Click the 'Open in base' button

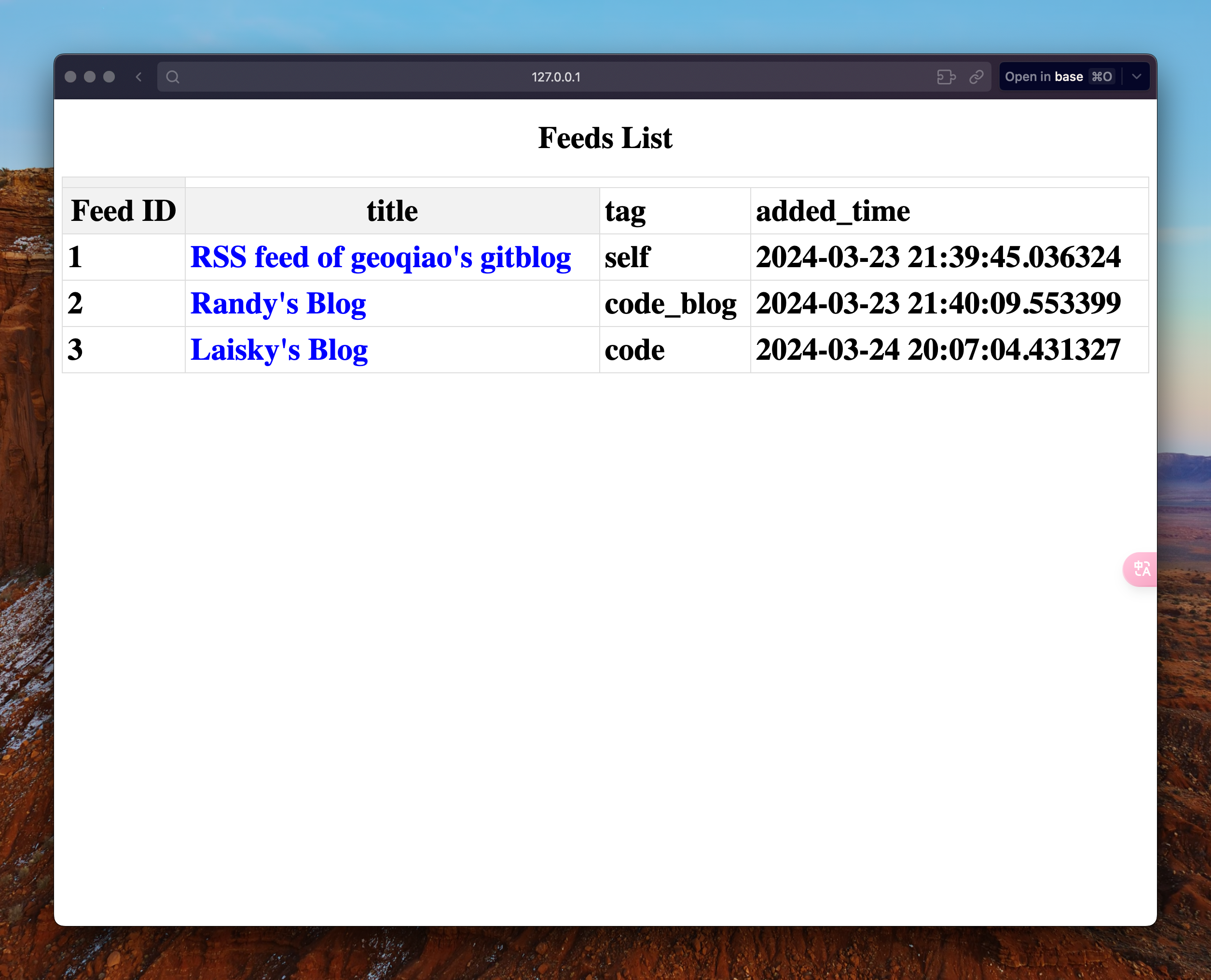click(1062, 77)
